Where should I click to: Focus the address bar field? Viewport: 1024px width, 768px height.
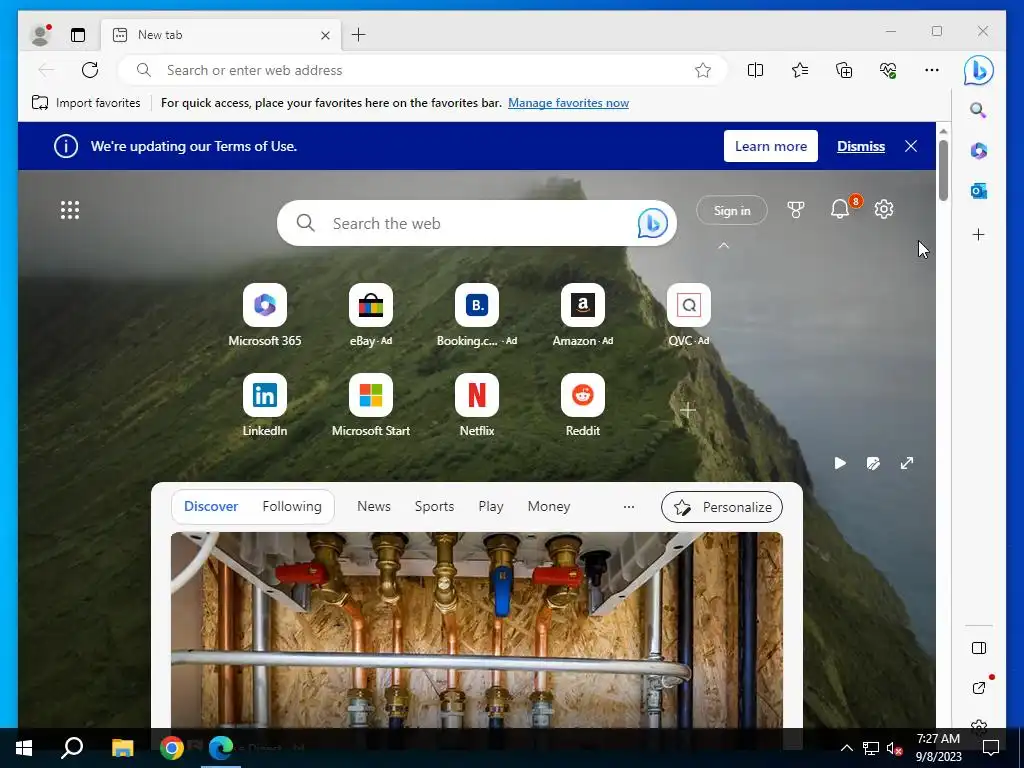point(421,70)
